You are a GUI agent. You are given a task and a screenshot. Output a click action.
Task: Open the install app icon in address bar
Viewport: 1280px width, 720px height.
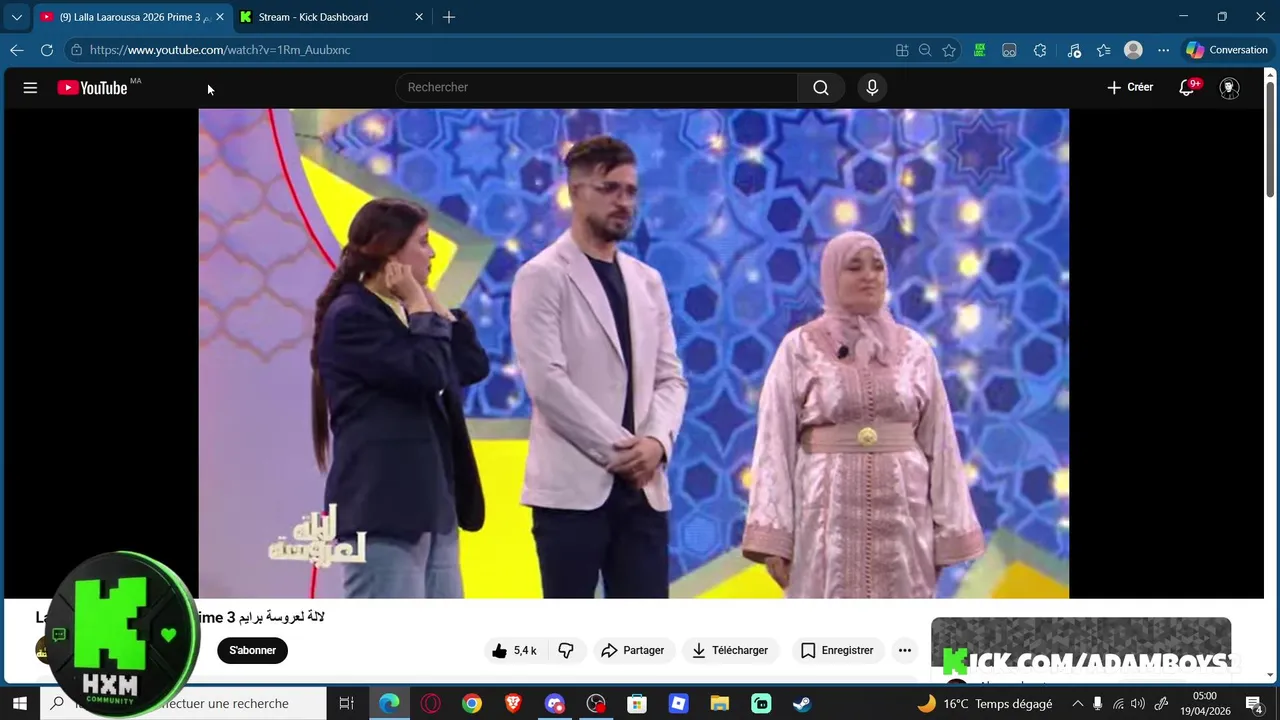(x=902, y=50)
